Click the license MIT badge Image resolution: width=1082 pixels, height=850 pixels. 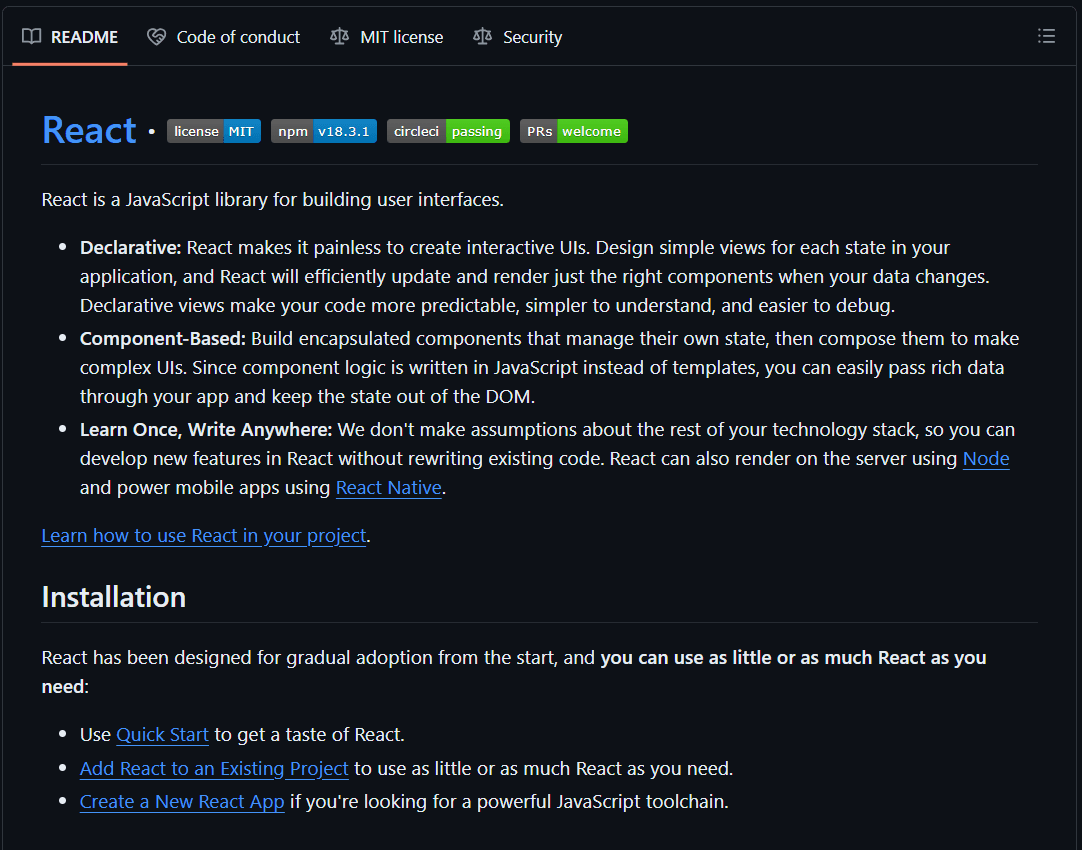214,131
